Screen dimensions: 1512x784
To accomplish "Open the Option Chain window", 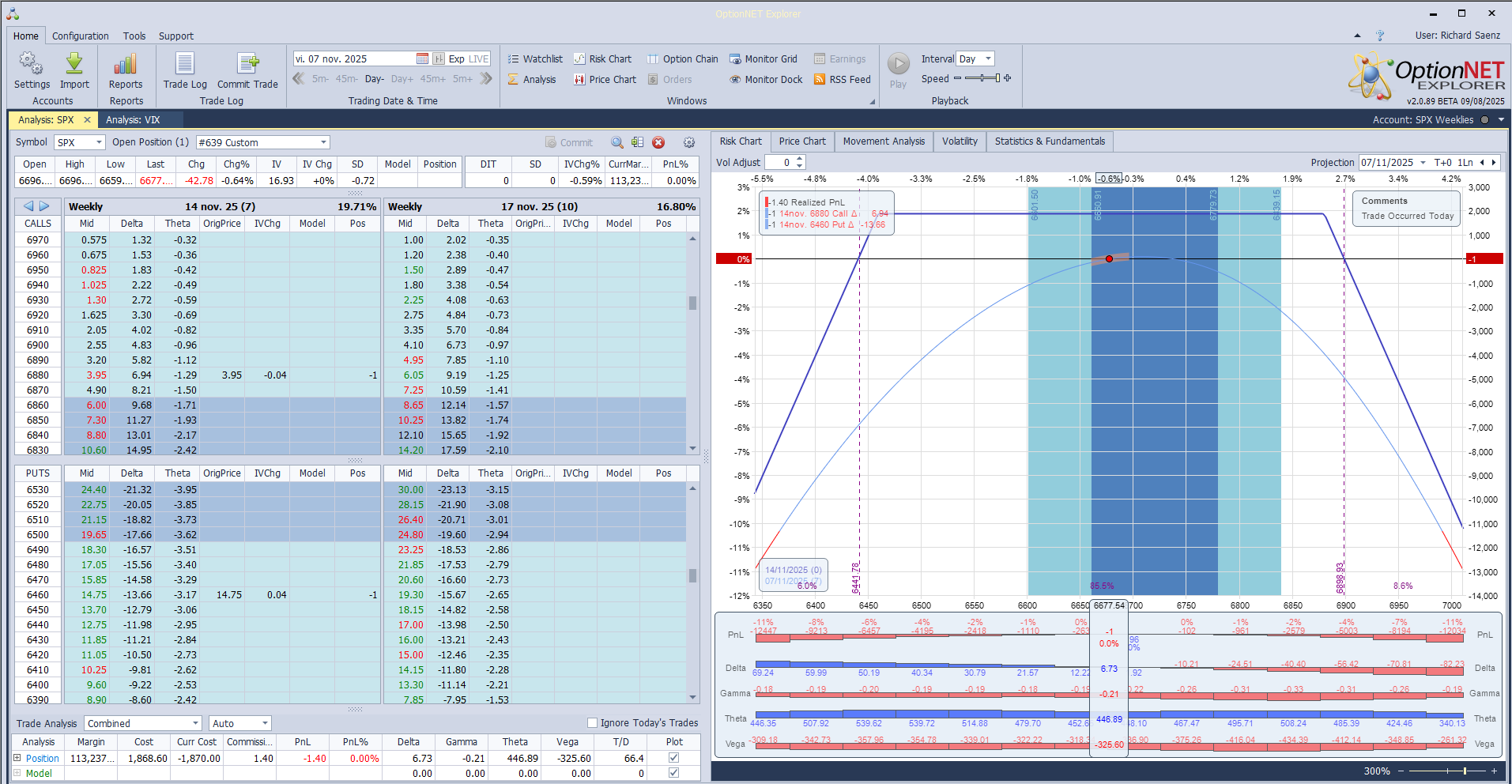I will tap(683, 58).
